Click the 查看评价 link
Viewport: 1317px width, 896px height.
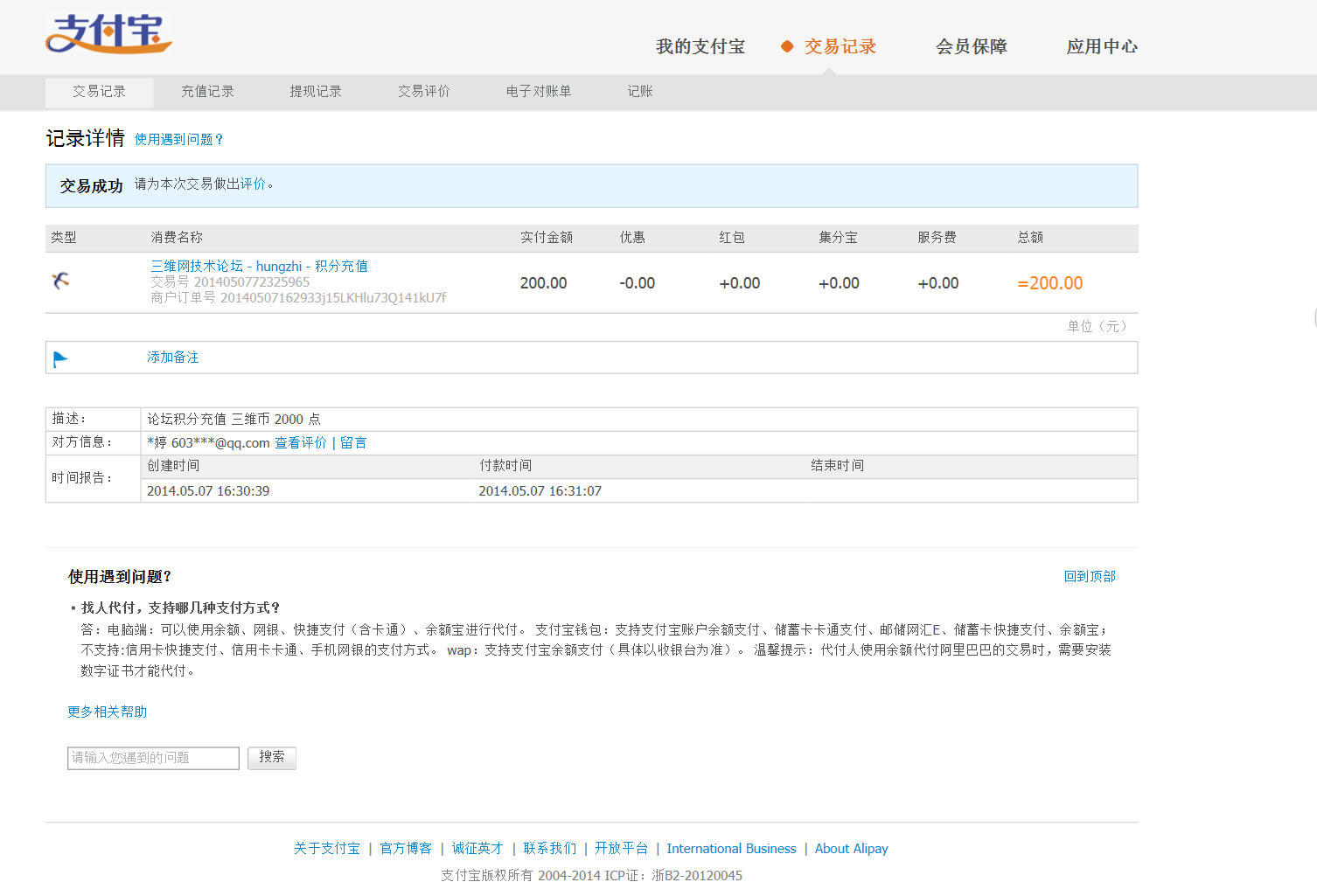pos(301,443)
